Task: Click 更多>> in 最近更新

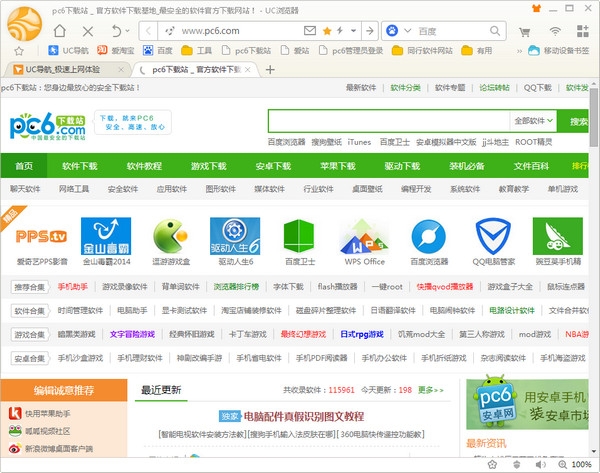Action: pyautogui.click(x=431, y=390)
